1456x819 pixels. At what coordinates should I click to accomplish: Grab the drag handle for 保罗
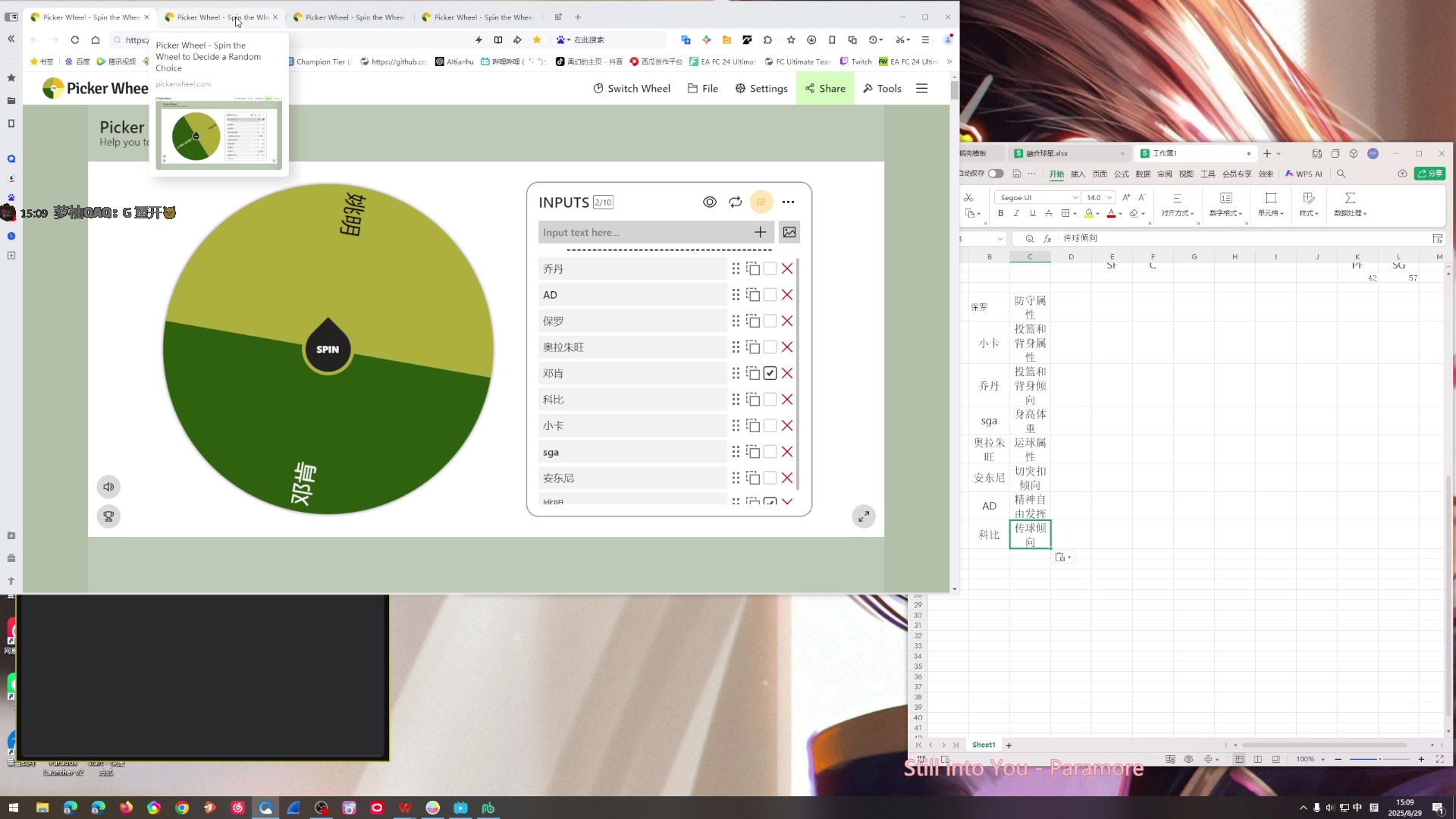(736, 321)
